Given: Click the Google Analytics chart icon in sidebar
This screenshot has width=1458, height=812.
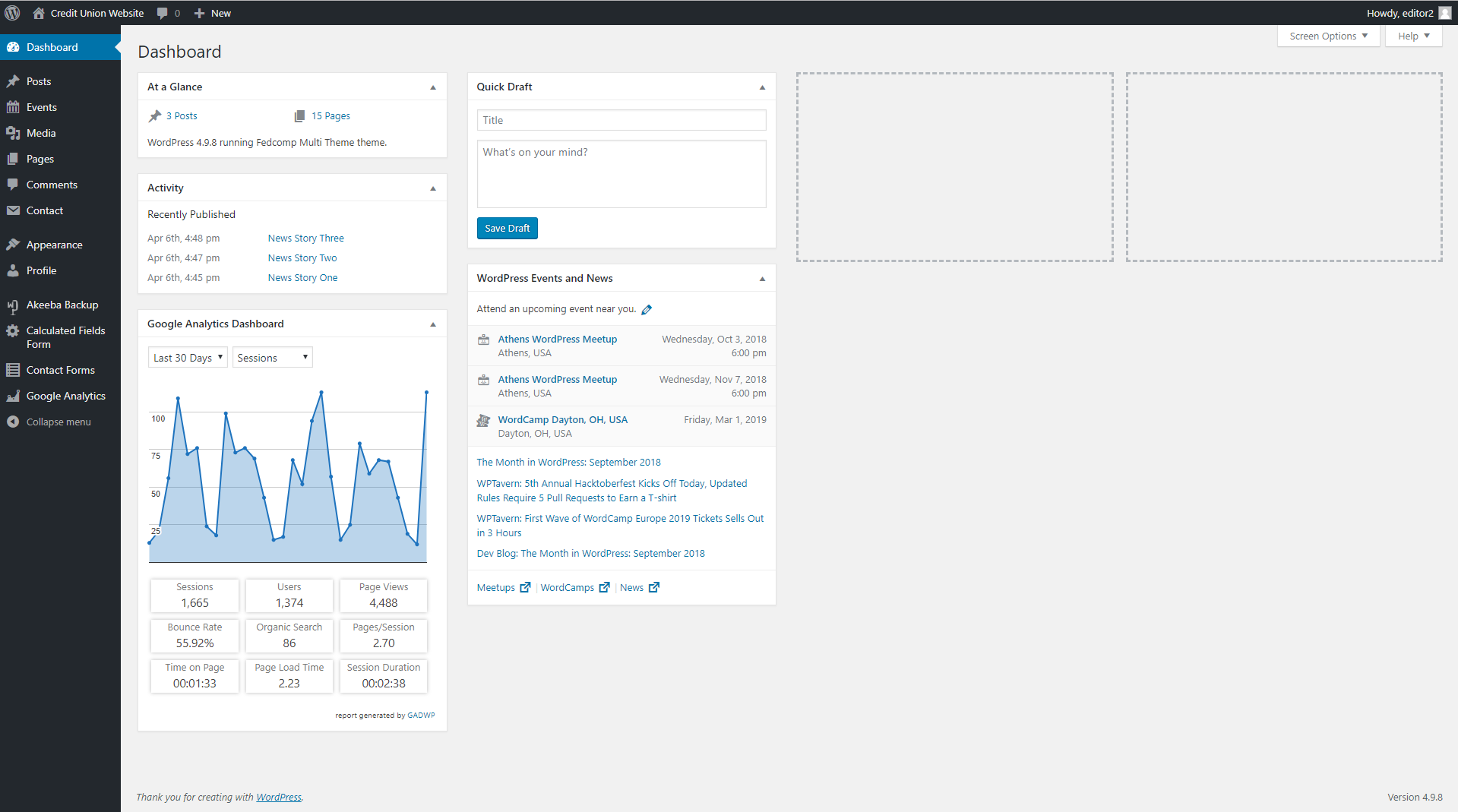Looking at the screenshot, I should click(x=13, y=397).
